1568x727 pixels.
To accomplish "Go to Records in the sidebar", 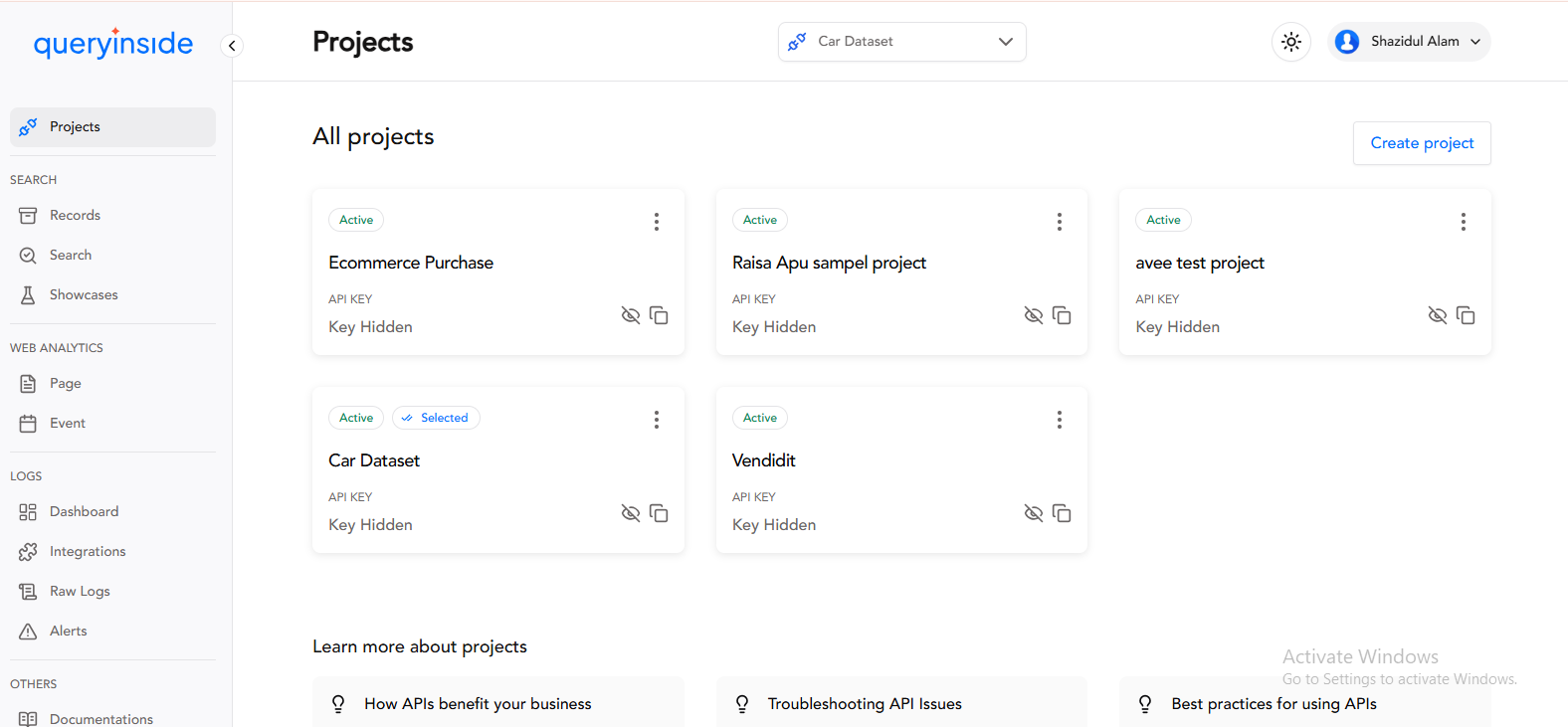I will (75, 215).
